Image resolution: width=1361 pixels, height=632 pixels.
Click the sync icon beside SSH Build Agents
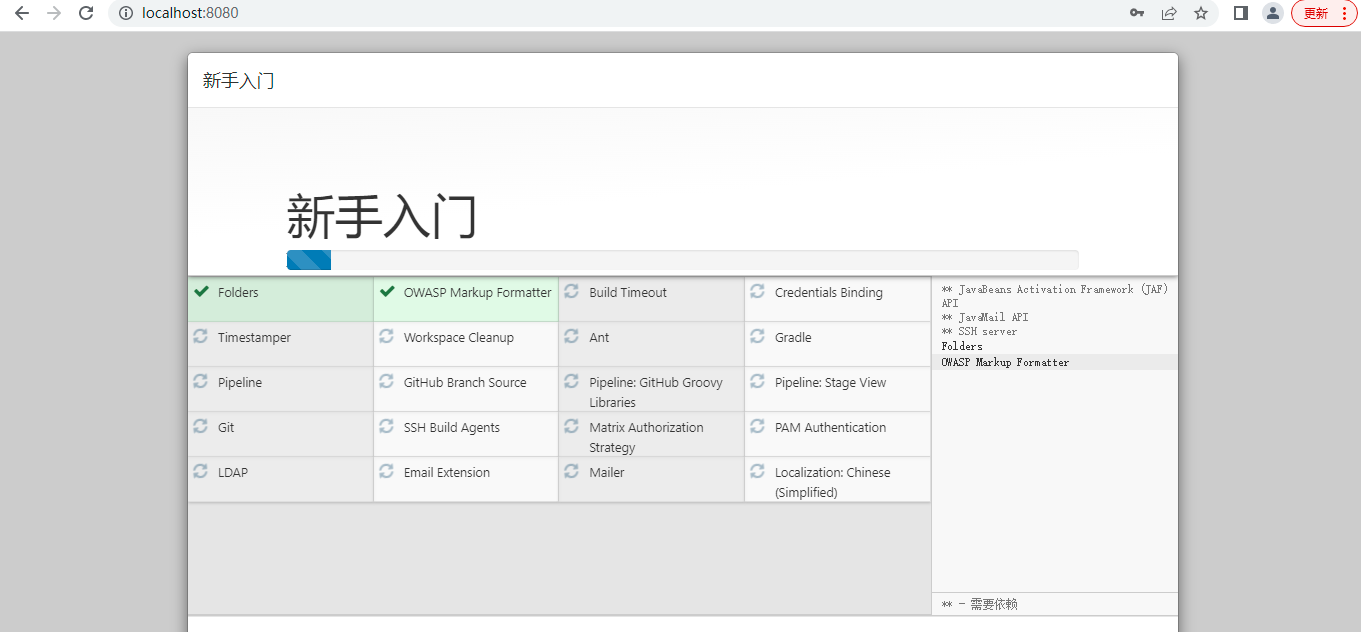click(x=386, y=426)
